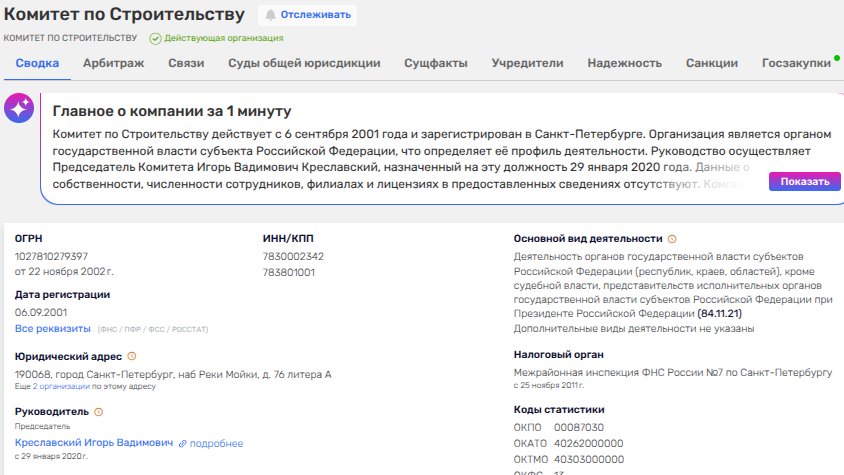
Task: Click the purple AI sparkle icon
Action: click(x=19, y=110)
